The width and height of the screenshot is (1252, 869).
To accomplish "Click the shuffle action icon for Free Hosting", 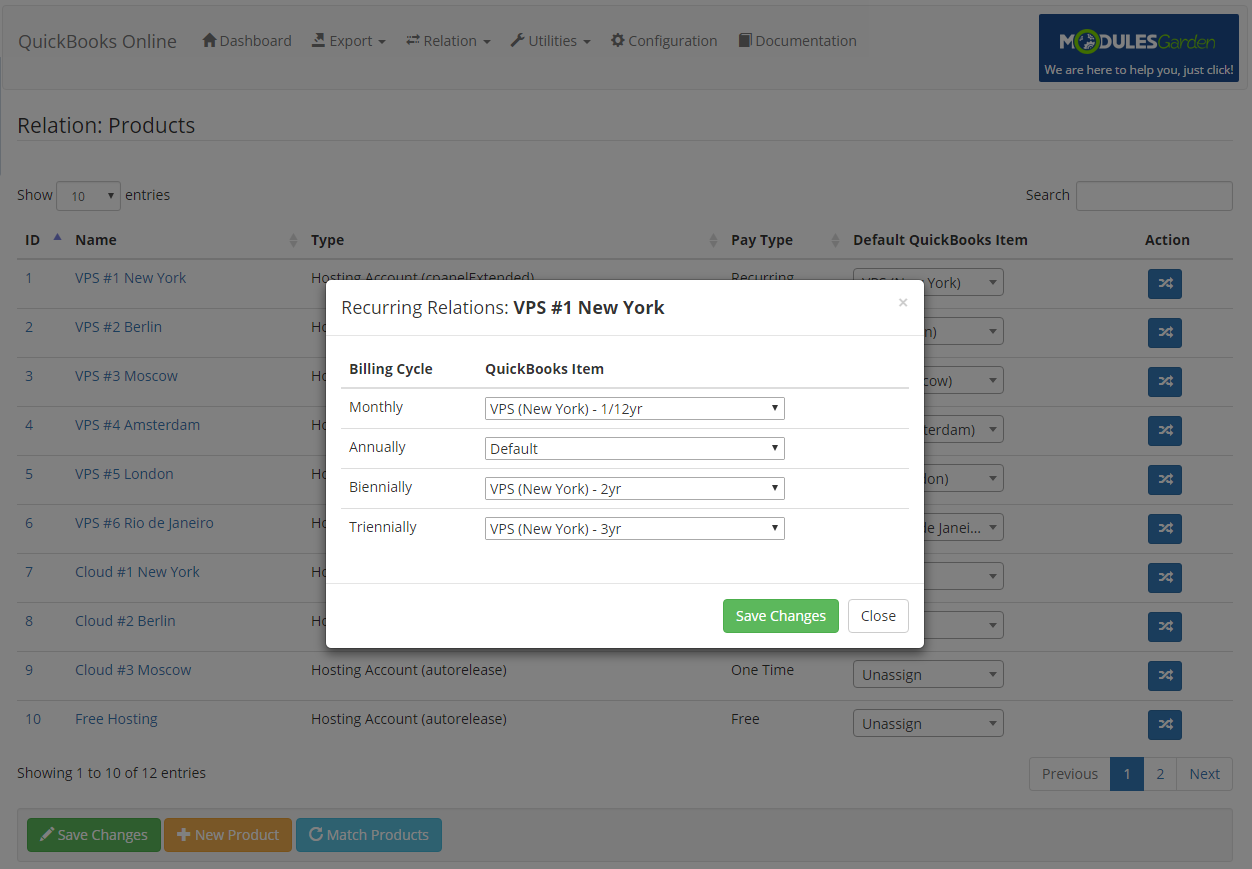I will [1164, 724].
